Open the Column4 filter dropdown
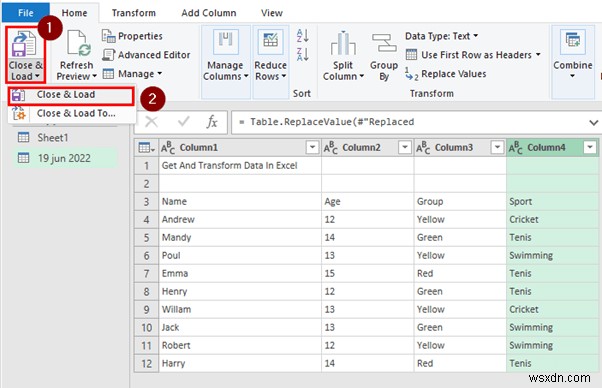602x388 pixels. 590,147
